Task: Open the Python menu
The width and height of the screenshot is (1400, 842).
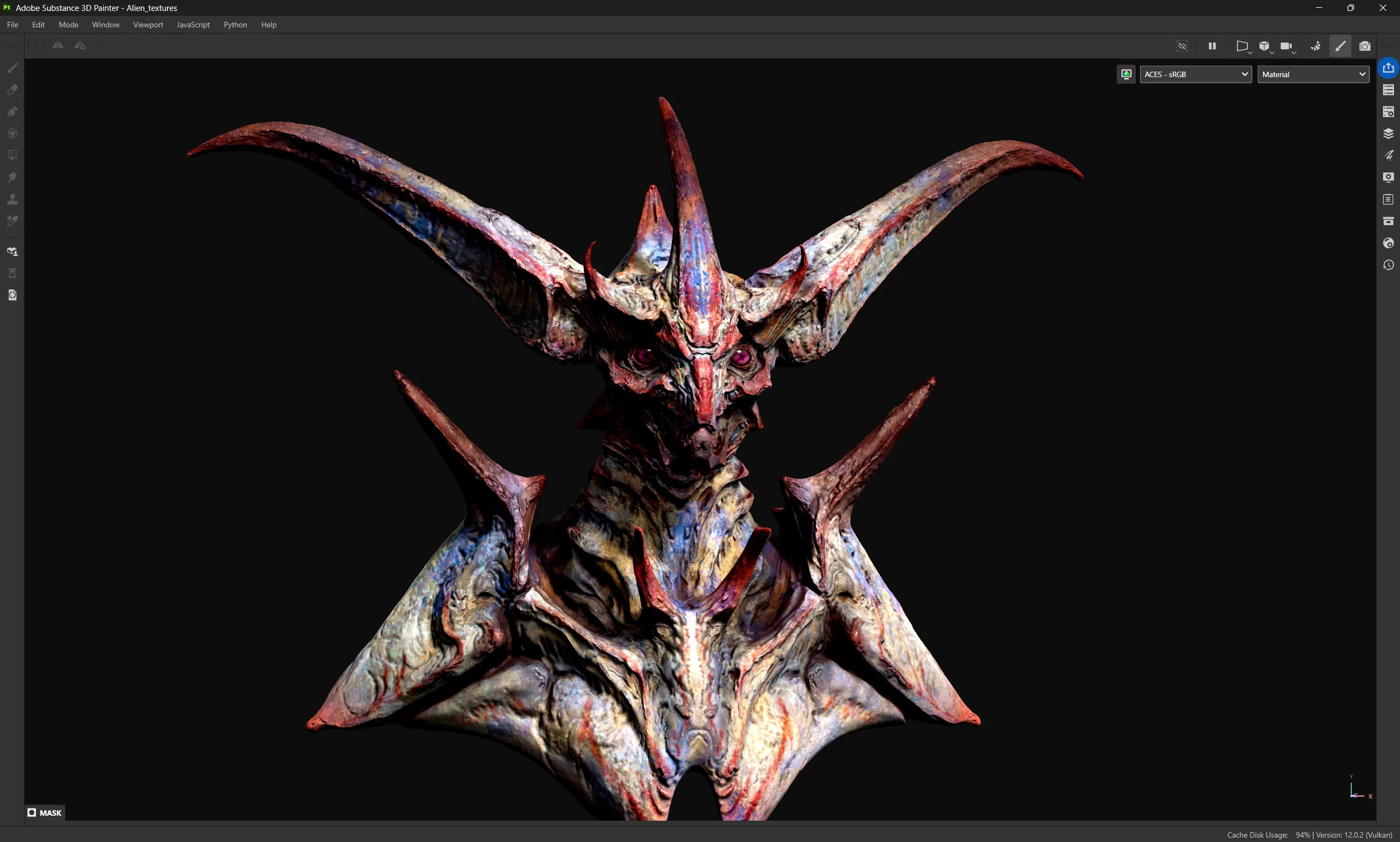Action: tap(235, 25)
